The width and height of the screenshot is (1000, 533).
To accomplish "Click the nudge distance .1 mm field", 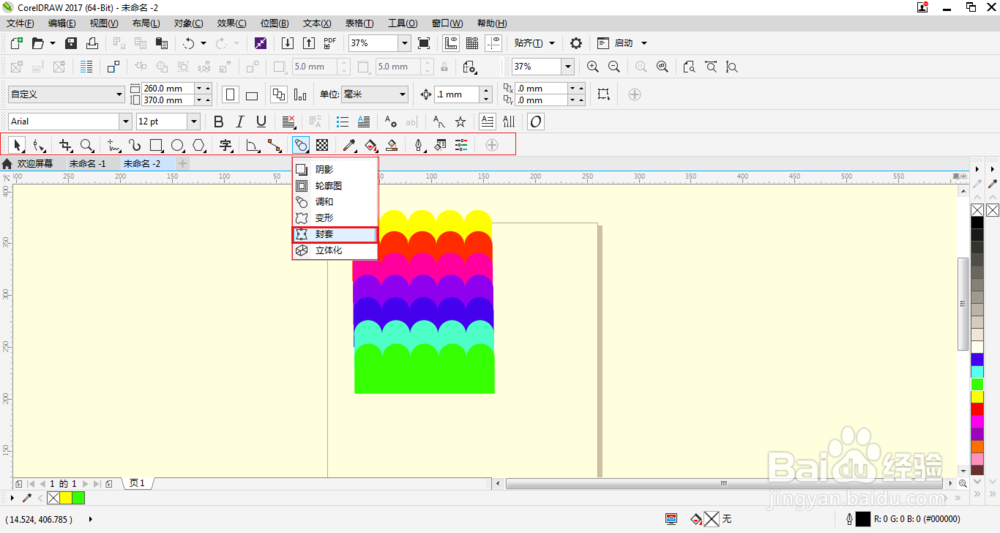I will tap(457, 94).
